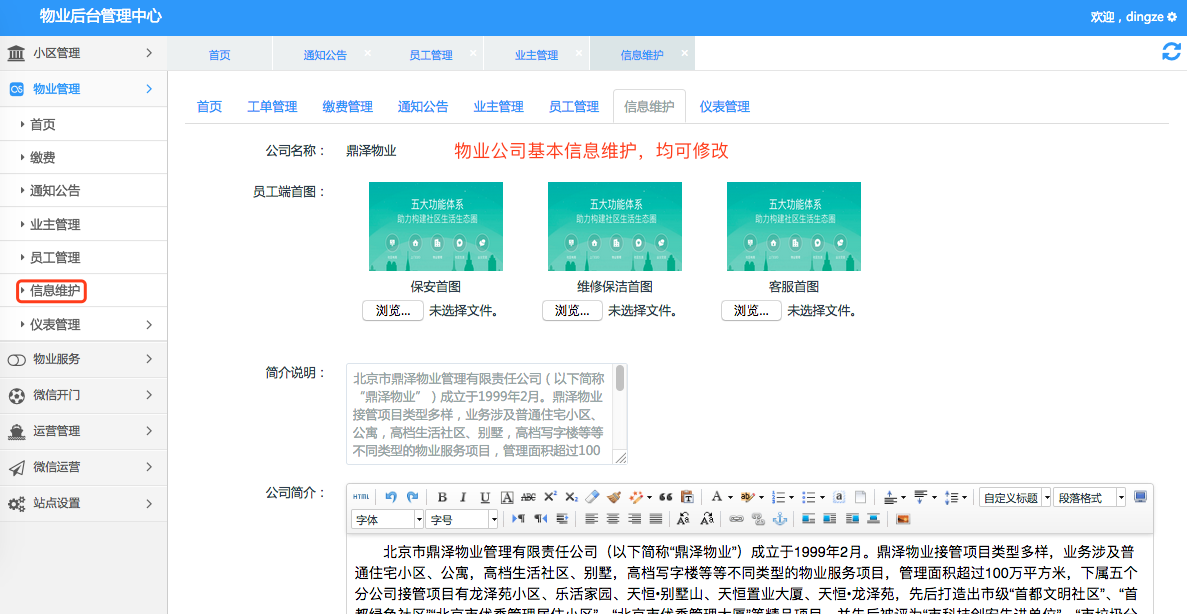
Task: Justify the paragraph text
Action: (656, 519)
